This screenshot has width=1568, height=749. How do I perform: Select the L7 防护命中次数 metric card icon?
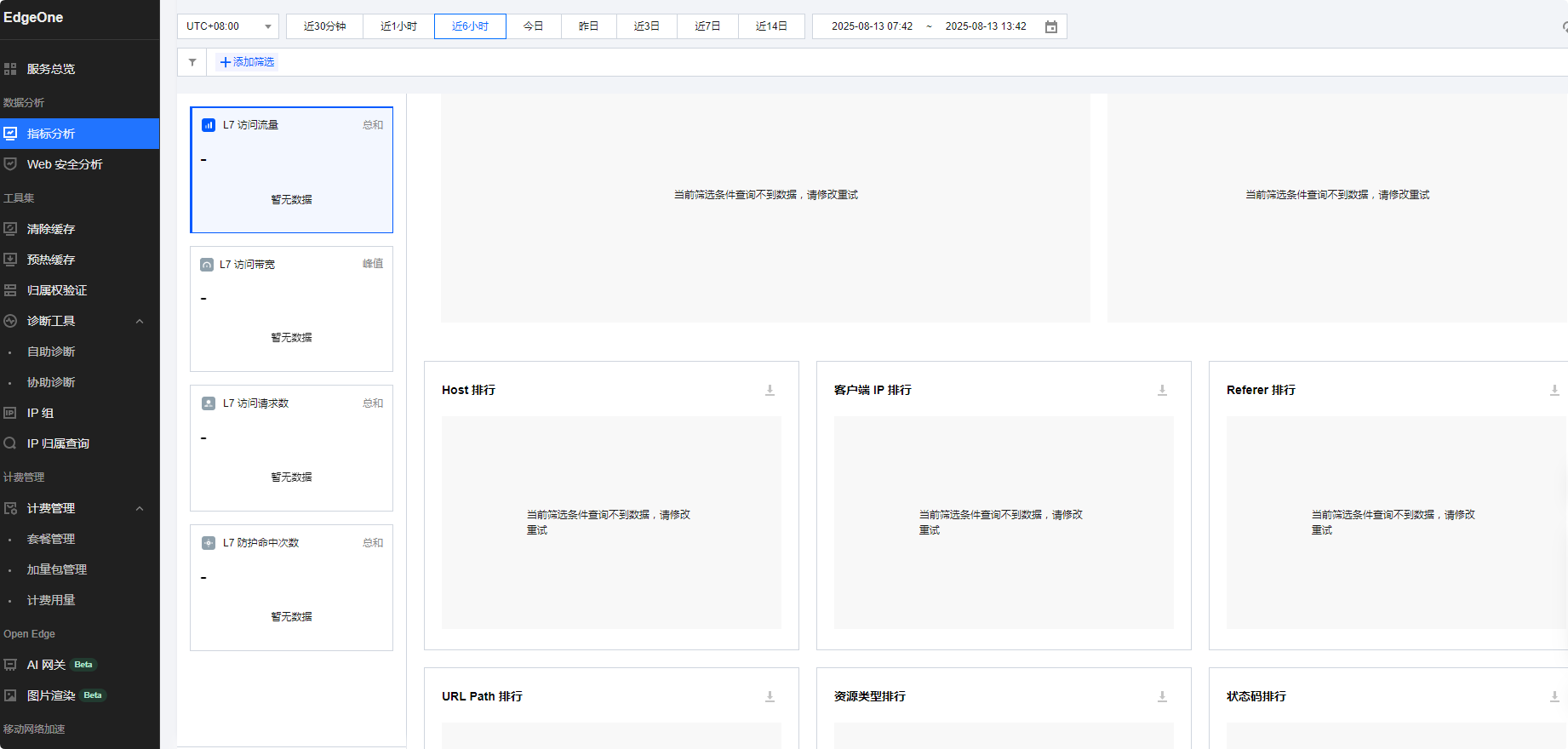[x=209, y=543]
